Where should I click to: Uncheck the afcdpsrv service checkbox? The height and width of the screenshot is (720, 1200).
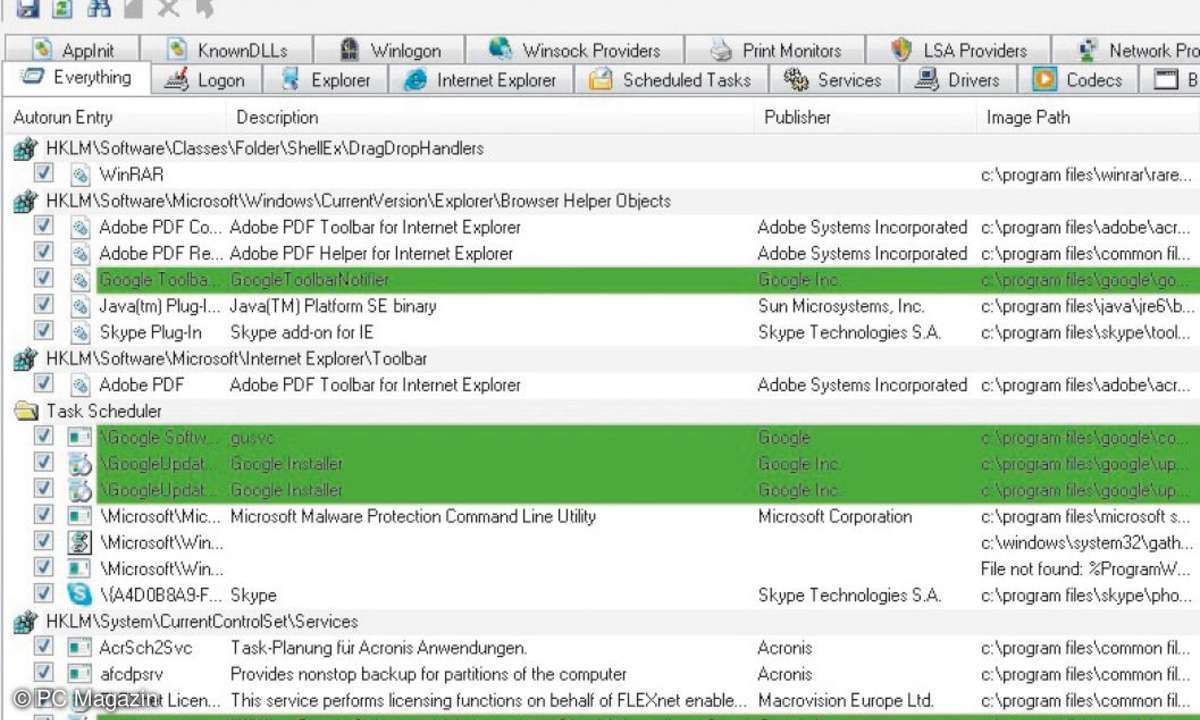click(x=43, y=673)
